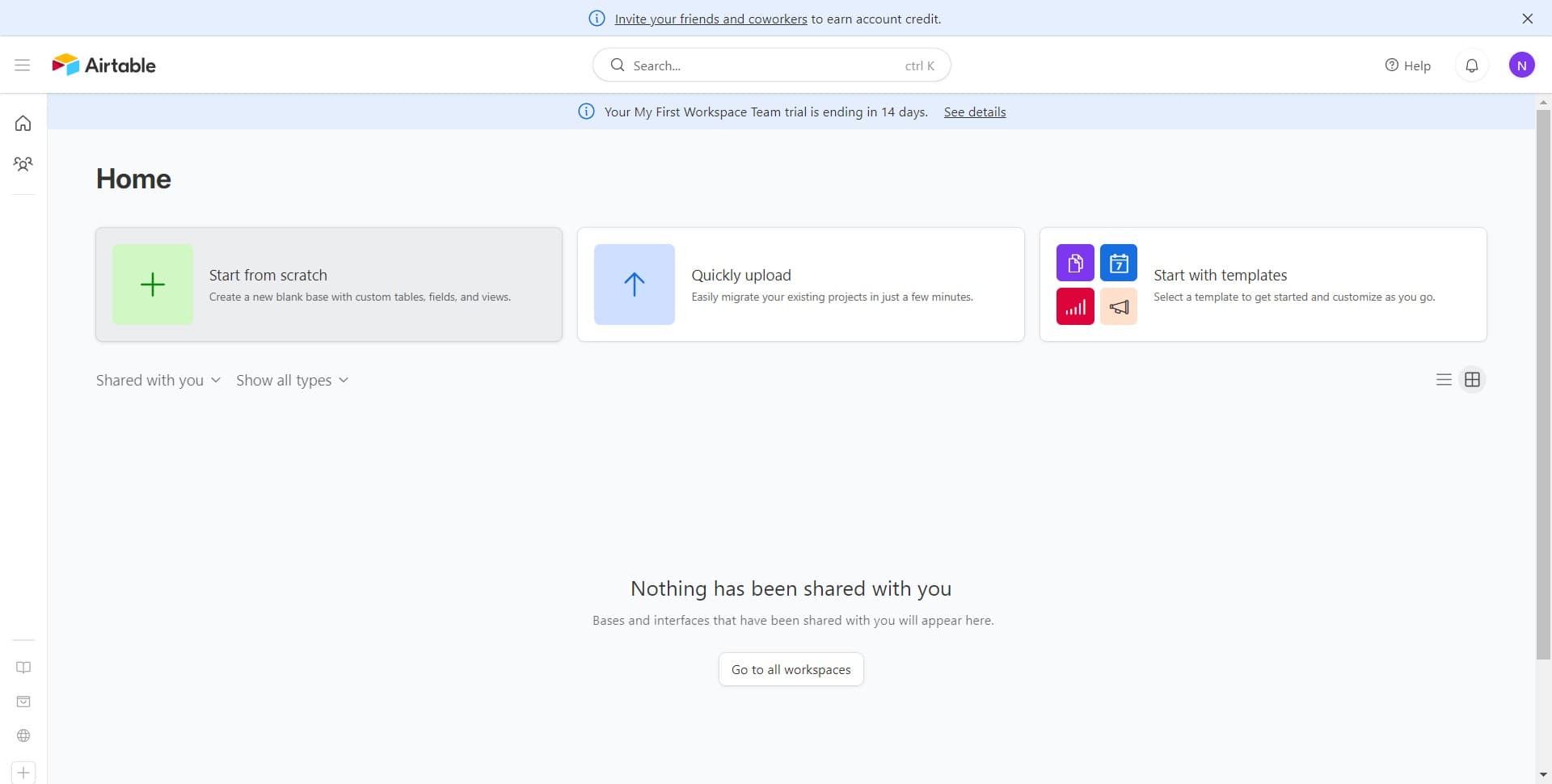This screenshot has width=1552, height=784.
Task: Open the Quickly upload card
Action: tap(800, 285)
